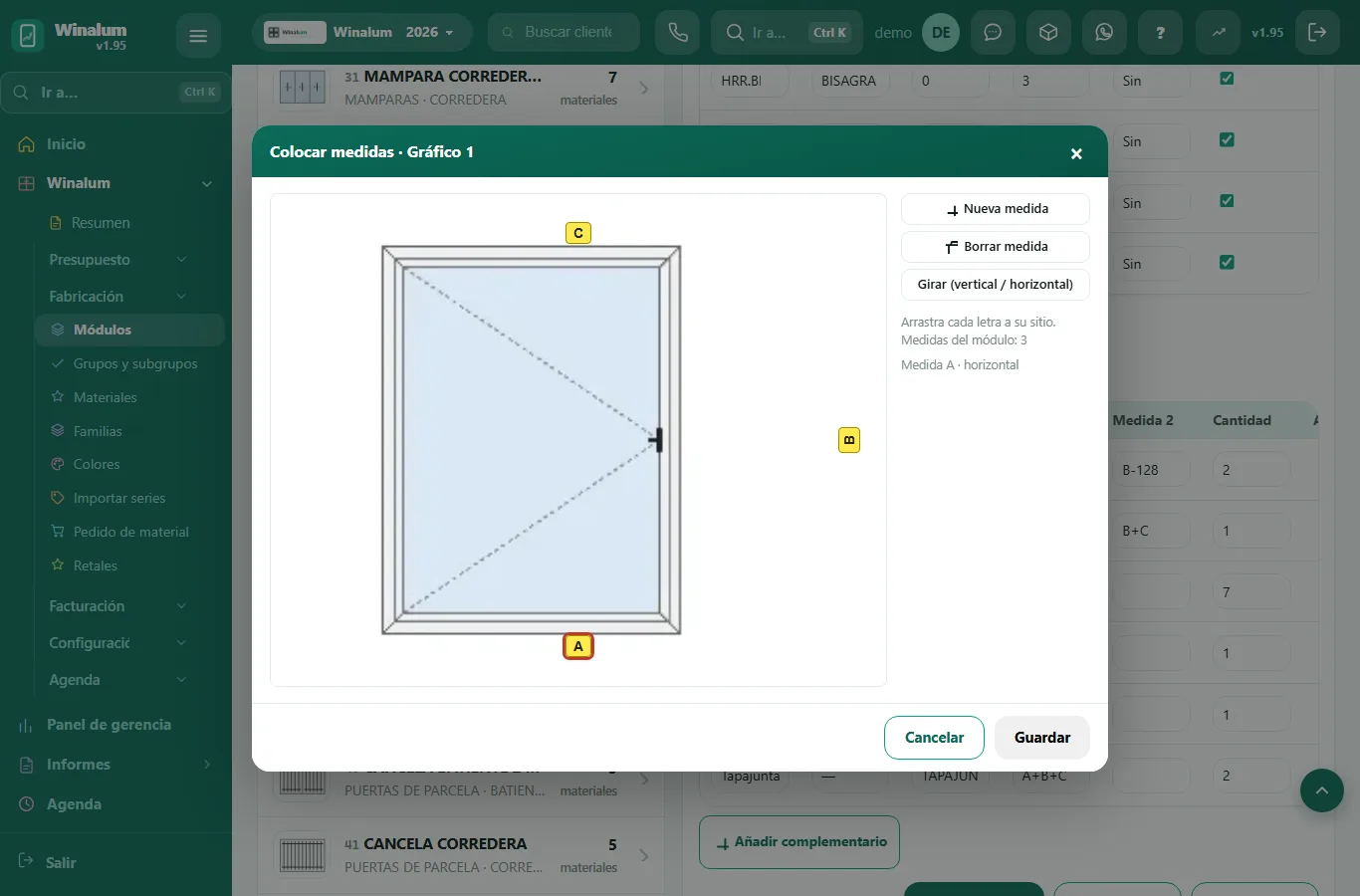Image resolution: width=1360 pixels, height=896 pixels.
Task: Open the phone call icon in top bar
Action: (x=678, y=33)
